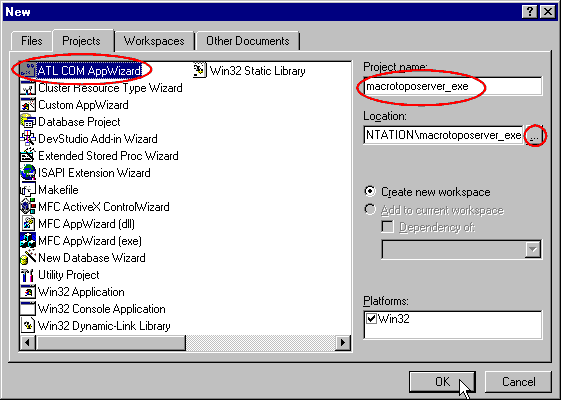Select the Win32 Static Library icon
This screenshot has height=400, width=561.
click(x=200, y=70)
